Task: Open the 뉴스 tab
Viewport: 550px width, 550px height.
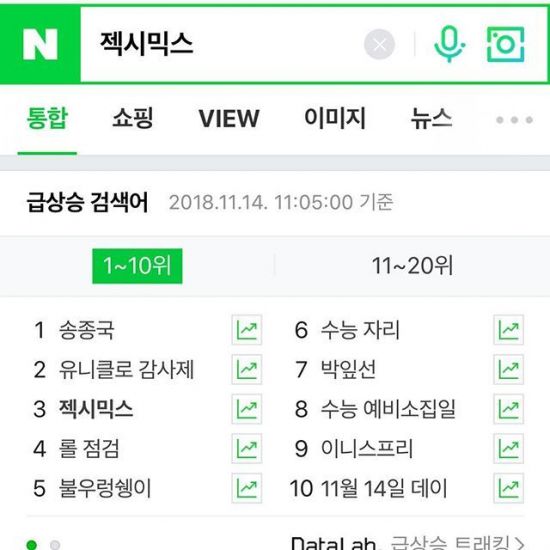Action: click(x=431, y=118)
